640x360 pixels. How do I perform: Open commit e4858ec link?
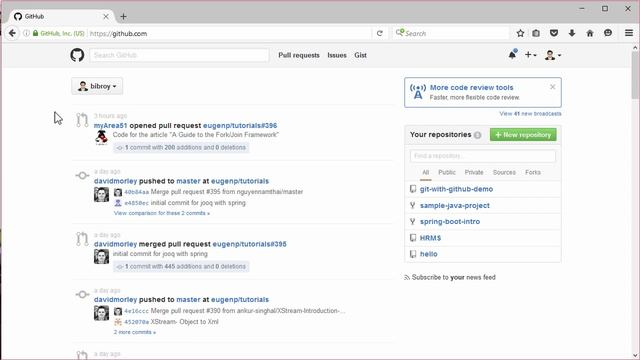tap(136, 203)
